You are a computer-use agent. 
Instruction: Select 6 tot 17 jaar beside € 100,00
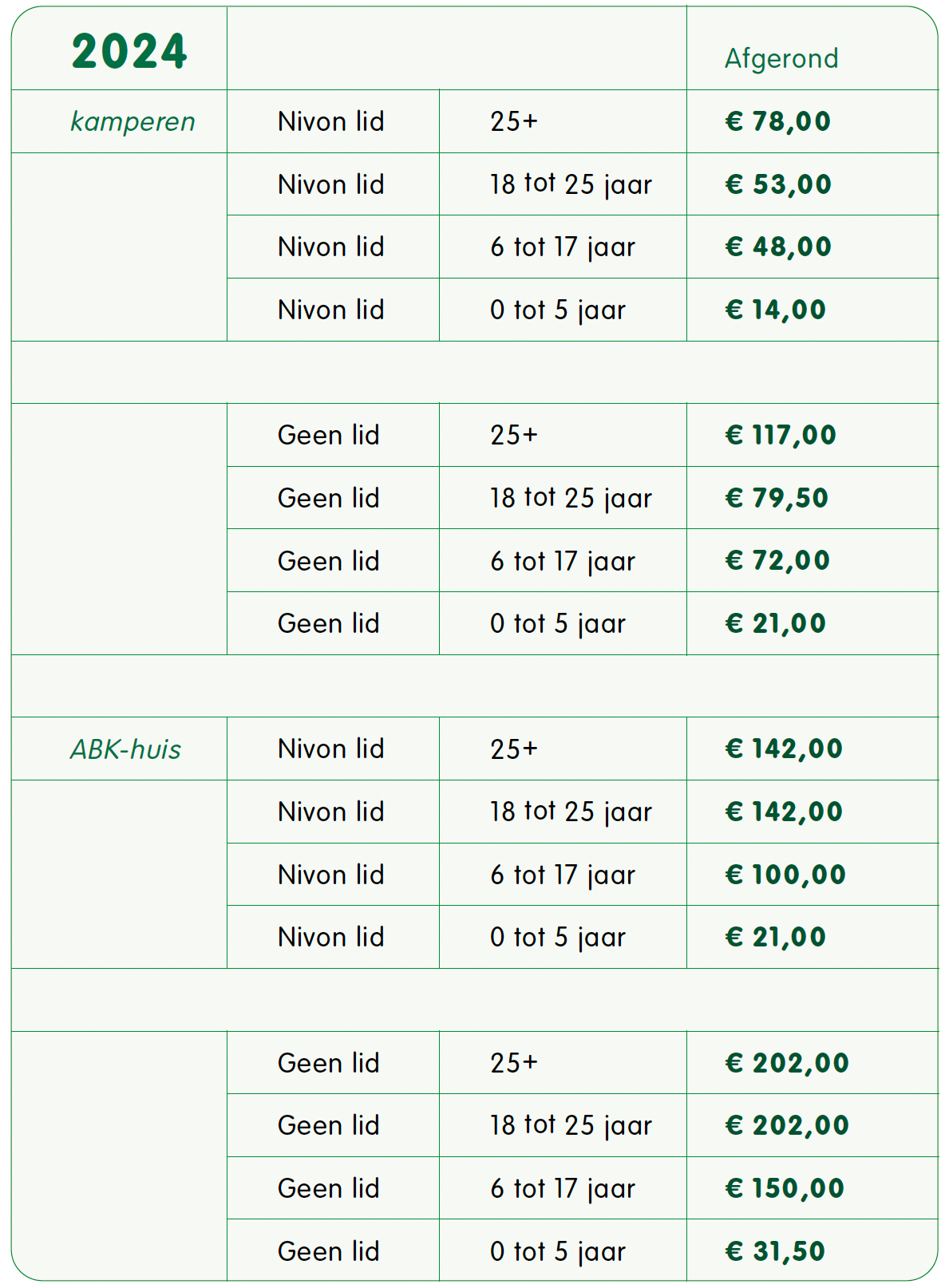click(x=563, y=875)
